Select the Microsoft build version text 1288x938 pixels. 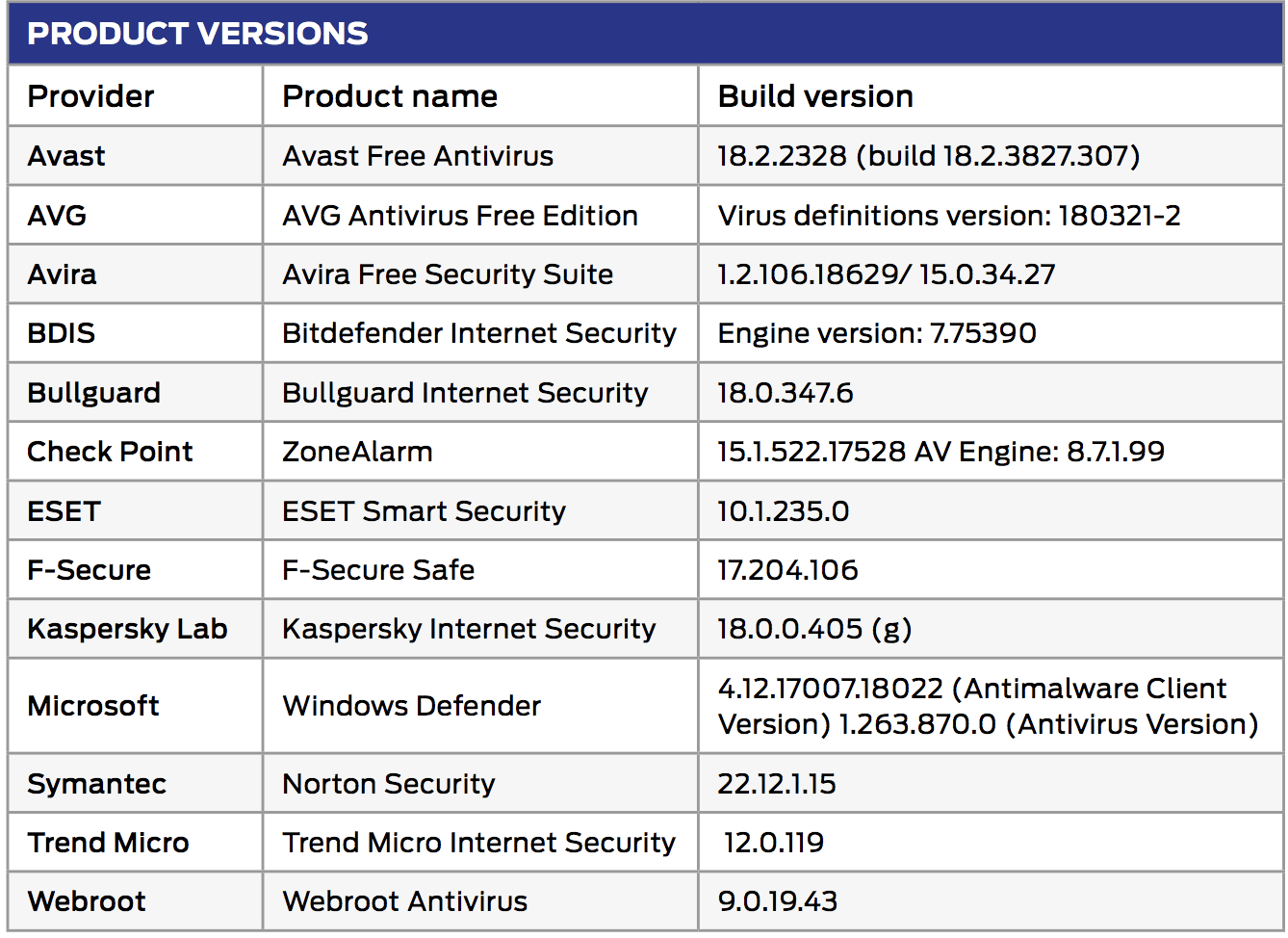[988, 706]
